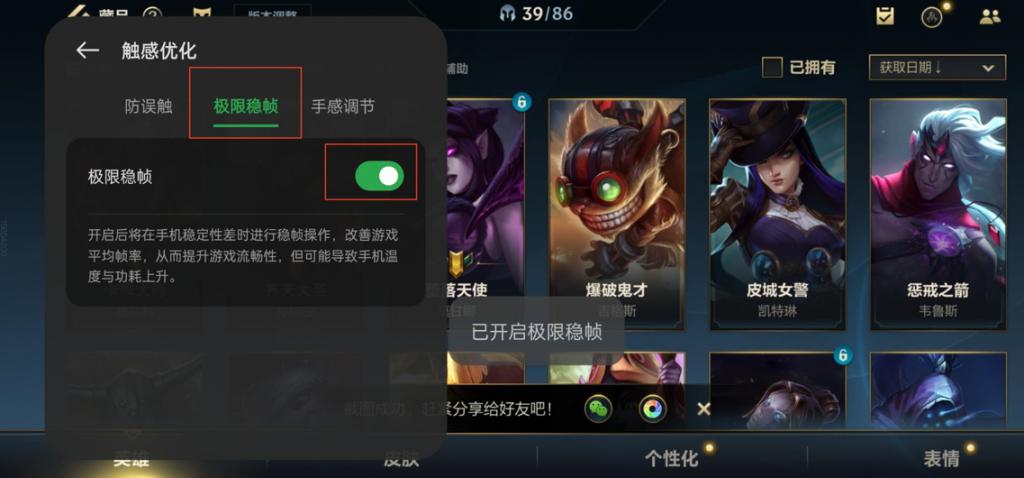Switch to the 防误触 tab

(149, 106)
